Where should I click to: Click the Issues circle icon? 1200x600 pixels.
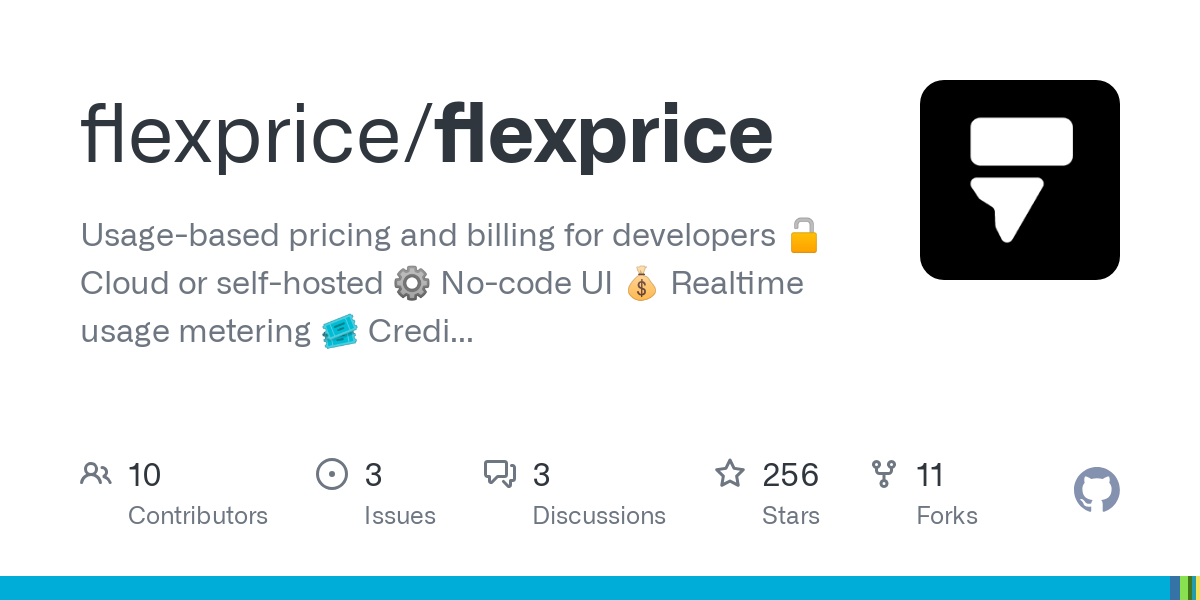pos(331,474)
